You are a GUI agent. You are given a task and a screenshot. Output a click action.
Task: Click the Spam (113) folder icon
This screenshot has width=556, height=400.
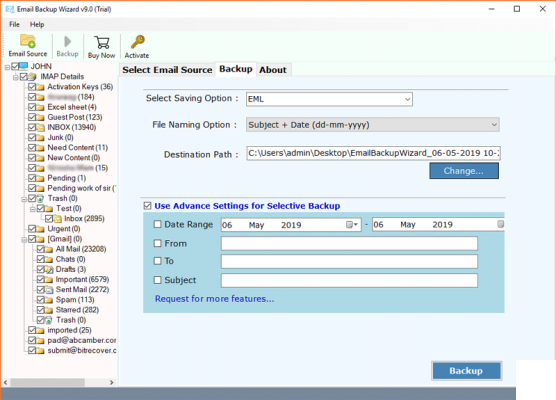pos(49,300)
